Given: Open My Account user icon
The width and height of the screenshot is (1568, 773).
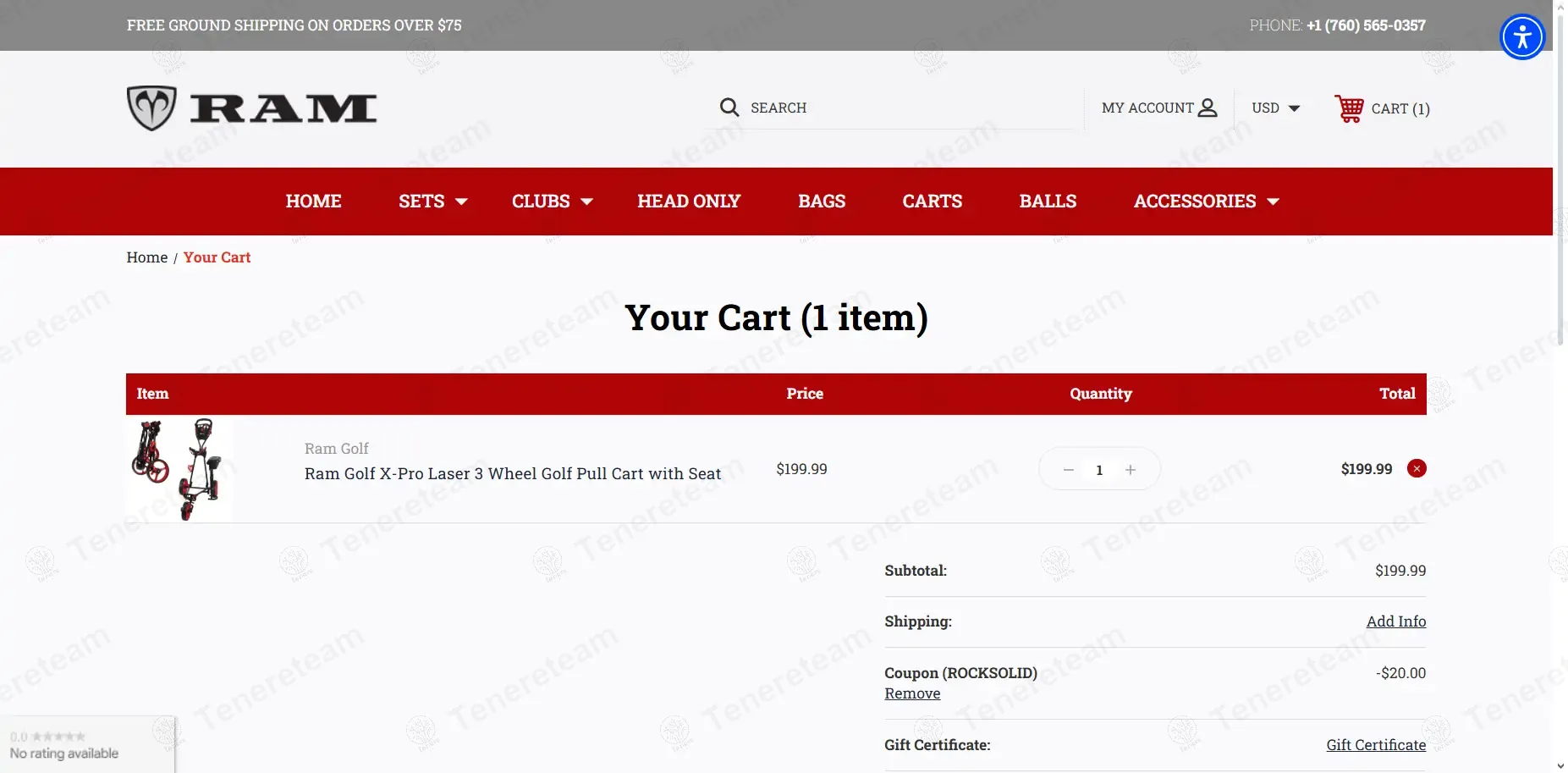Looking at the screenshot, I should coord(1208,108).
